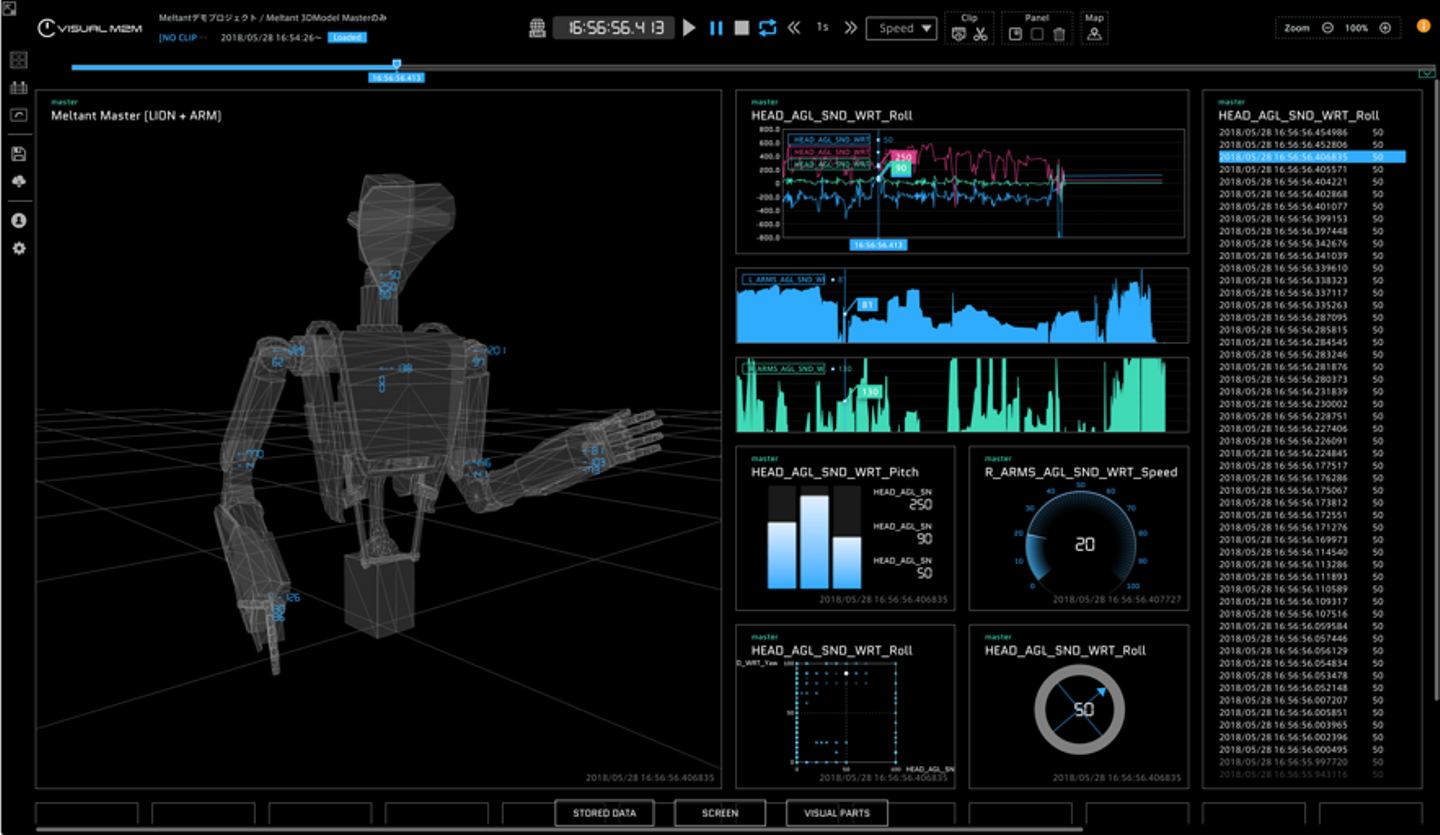Open the VISUAL PARTS tab

[x=836, y=813]
